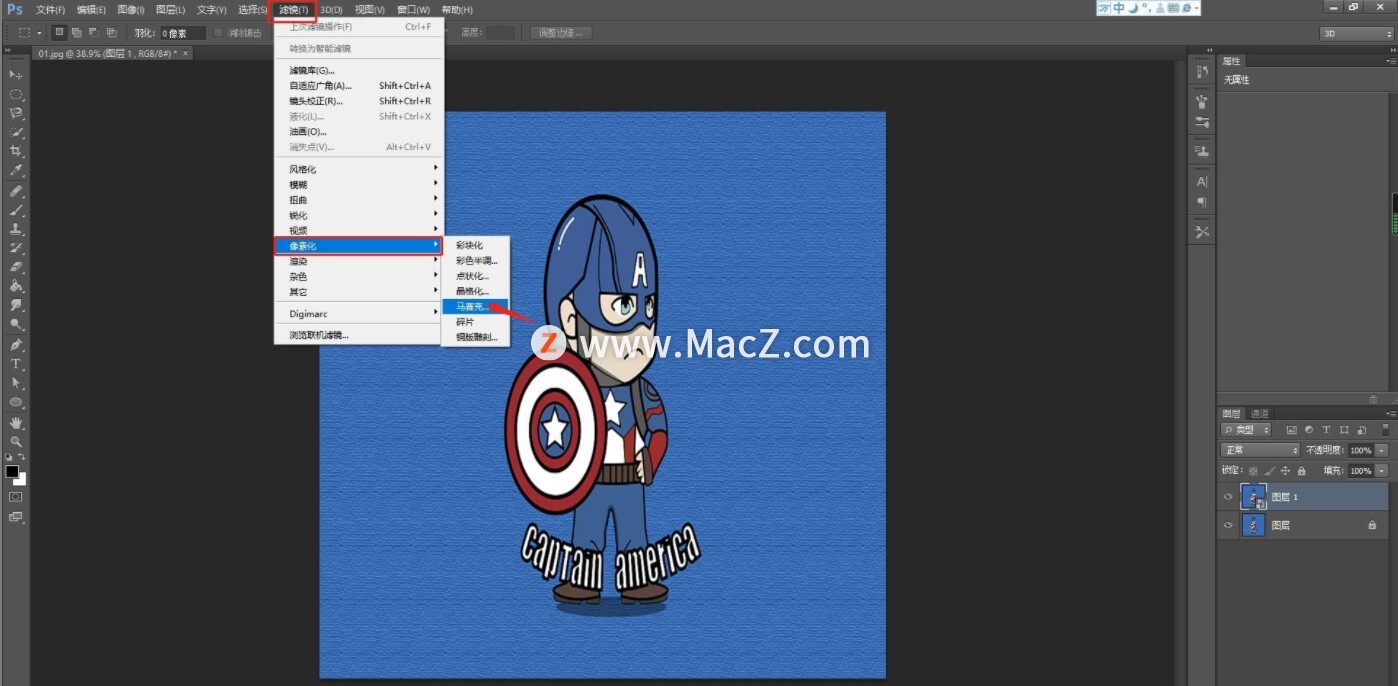The image size is (1398, 686).
Task: Select the Pen tool
Action: point(16,344)
